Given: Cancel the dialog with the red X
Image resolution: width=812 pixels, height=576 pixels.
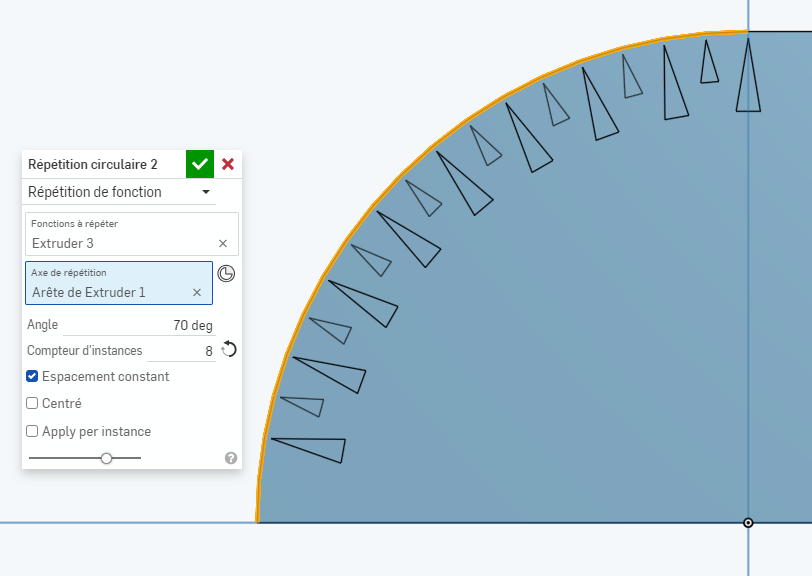Looking at the screenshot, I should (228, 164).
